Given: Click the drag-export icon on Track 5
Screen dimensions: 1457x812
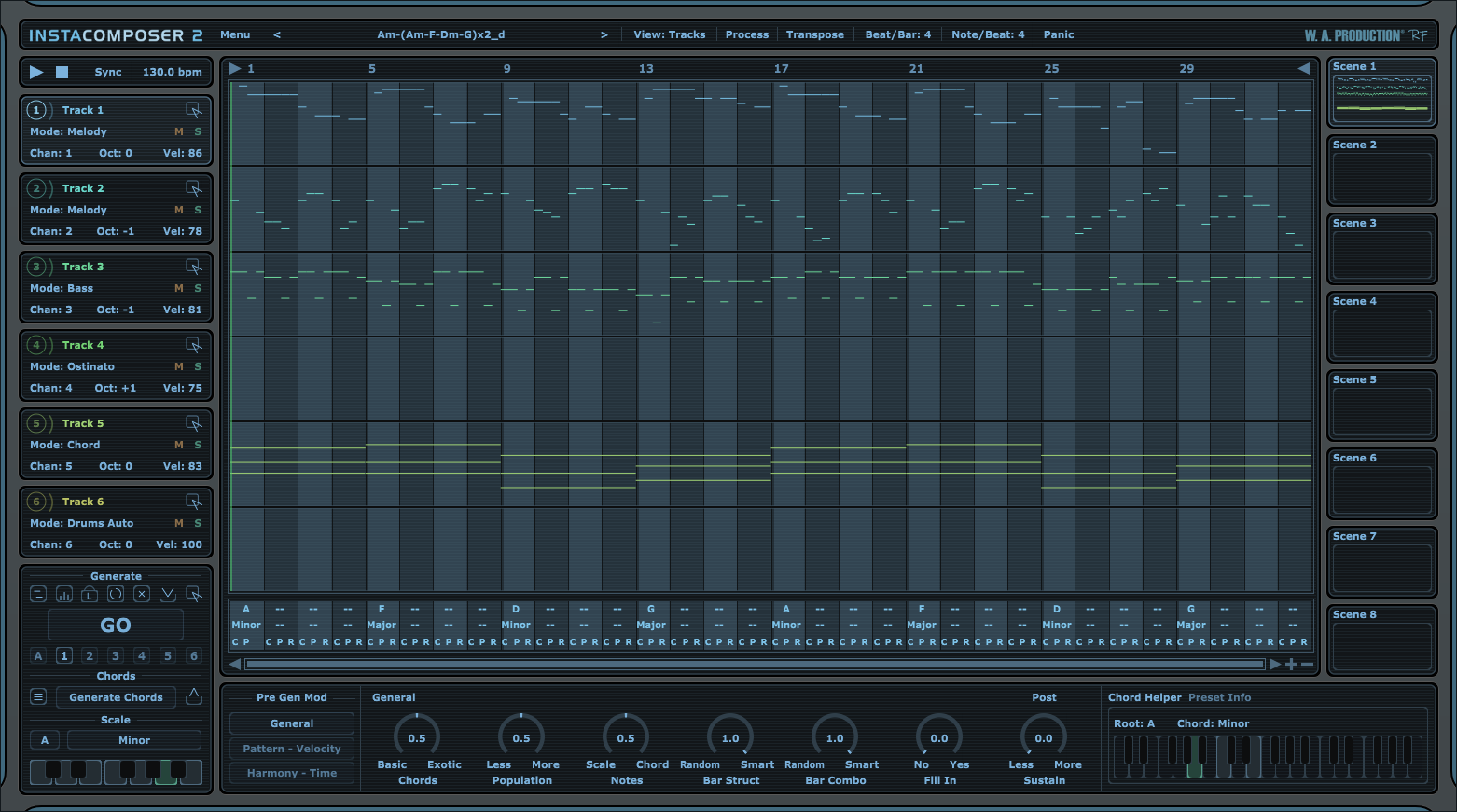Looking at the screenshot, I should (x=194, y=423).
